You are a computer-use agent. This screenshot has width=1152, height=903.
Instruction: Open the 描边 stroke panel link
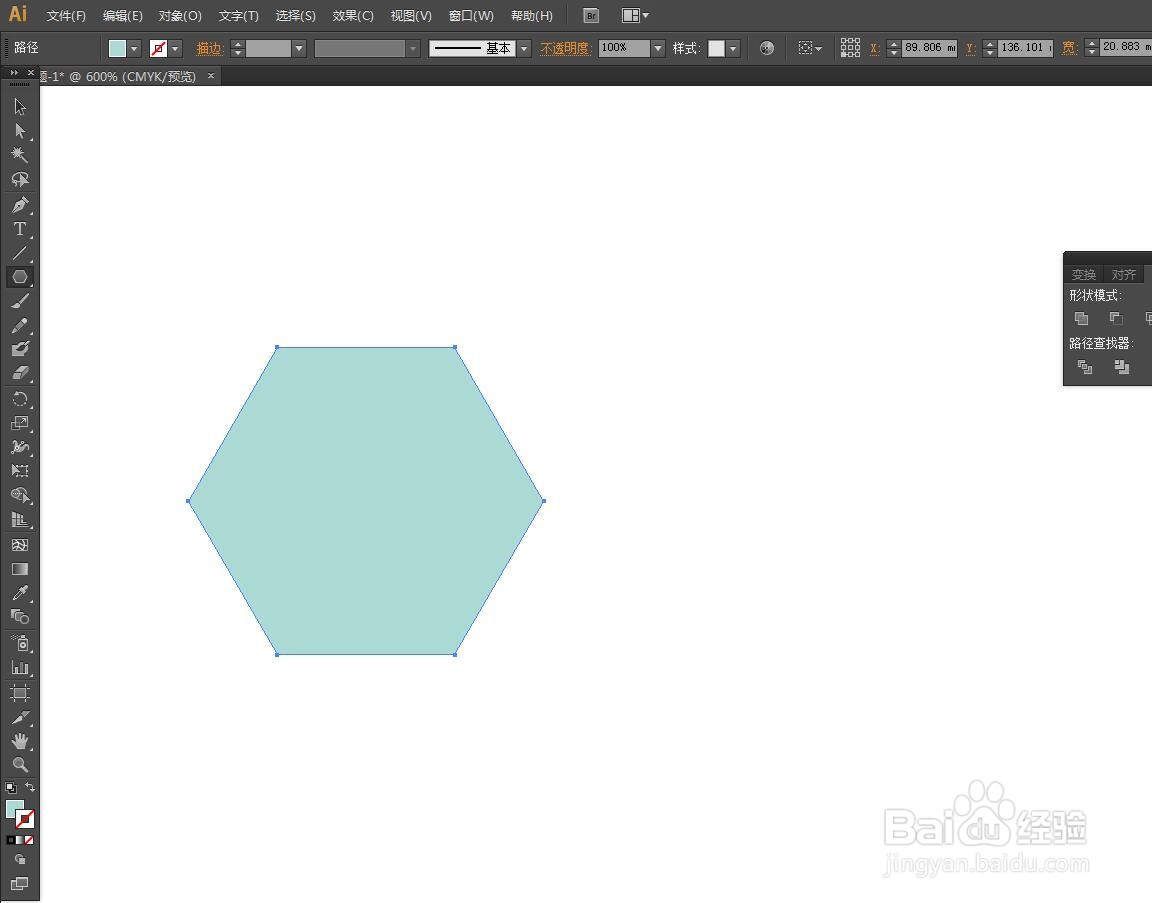point(209,48)
